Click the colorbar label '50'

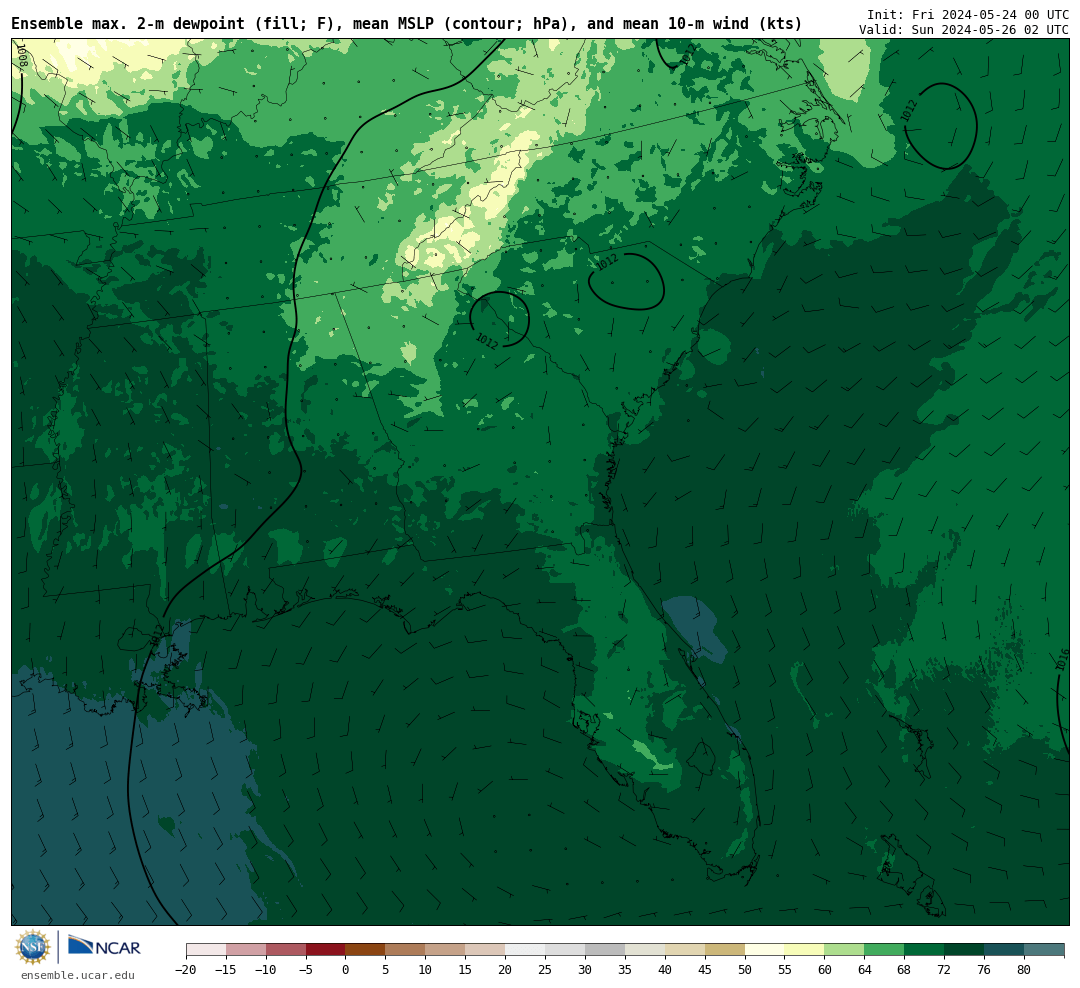[745, 969]
